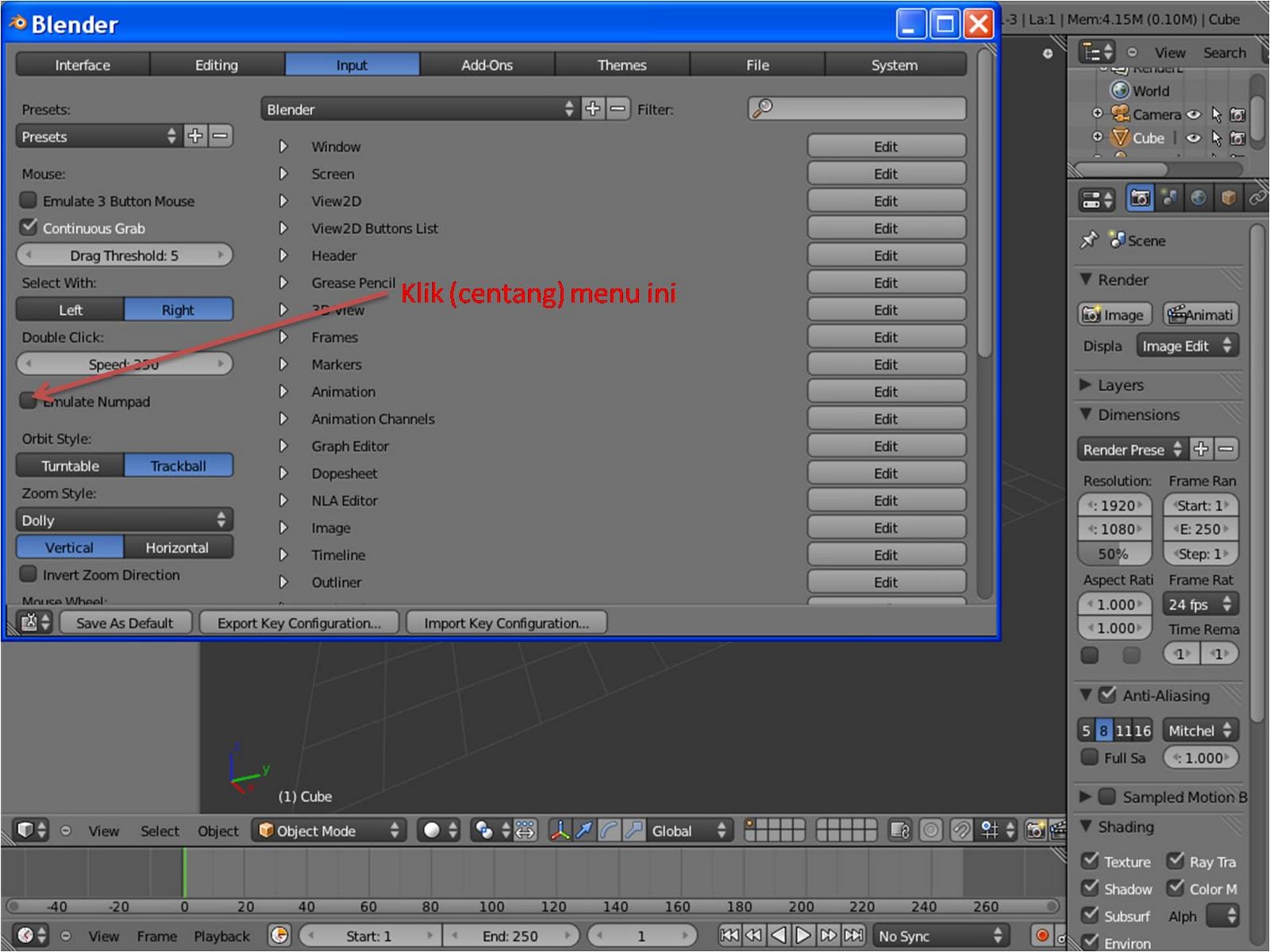Open the User Preferences editor type selector

click(x=34, y=623)
